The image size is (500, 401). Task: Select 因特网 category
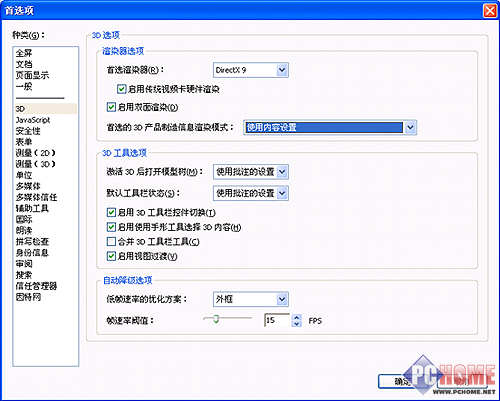coord(28,297)
